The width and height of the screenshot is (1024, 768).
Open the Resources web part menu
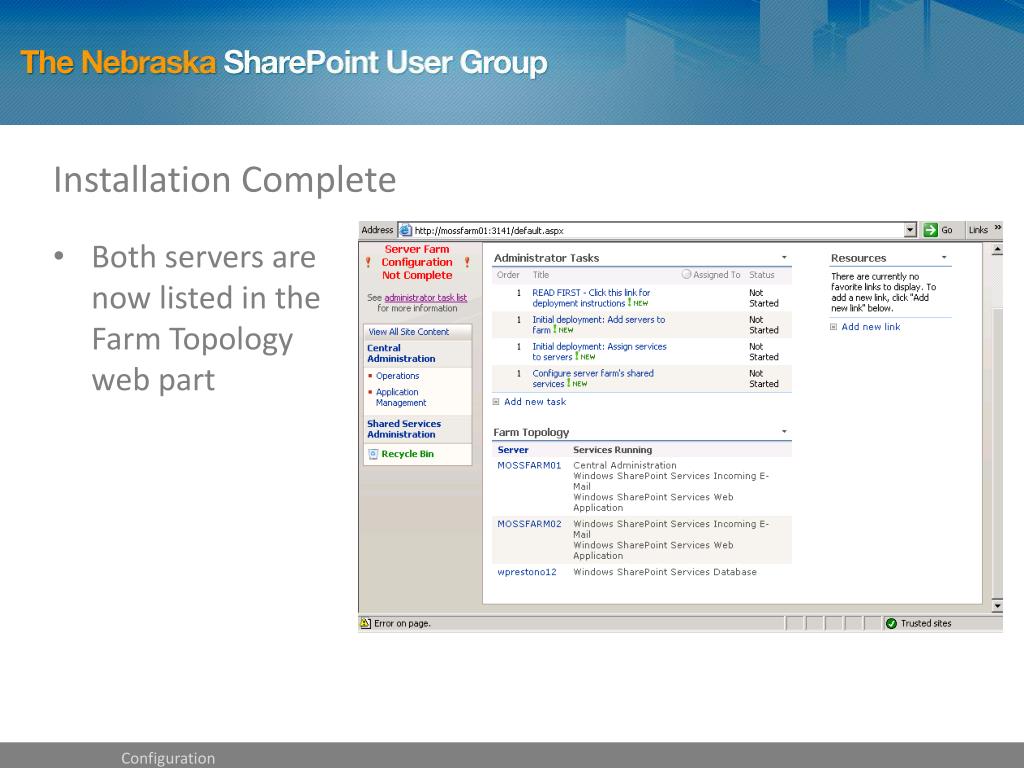(x=944, y=257)
